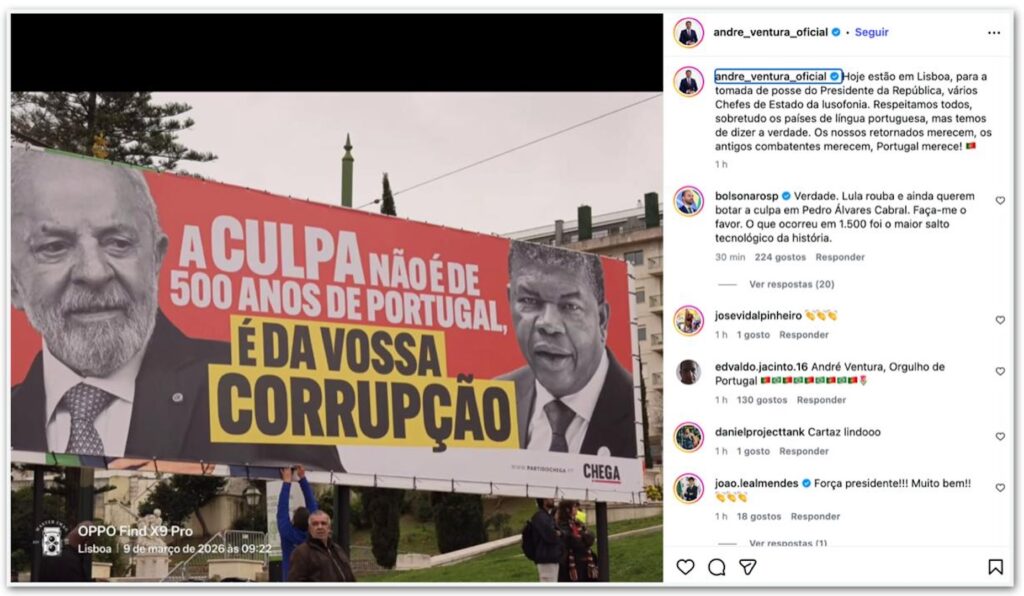Like the bolsonarosp comment

(x=1000, y=200)
